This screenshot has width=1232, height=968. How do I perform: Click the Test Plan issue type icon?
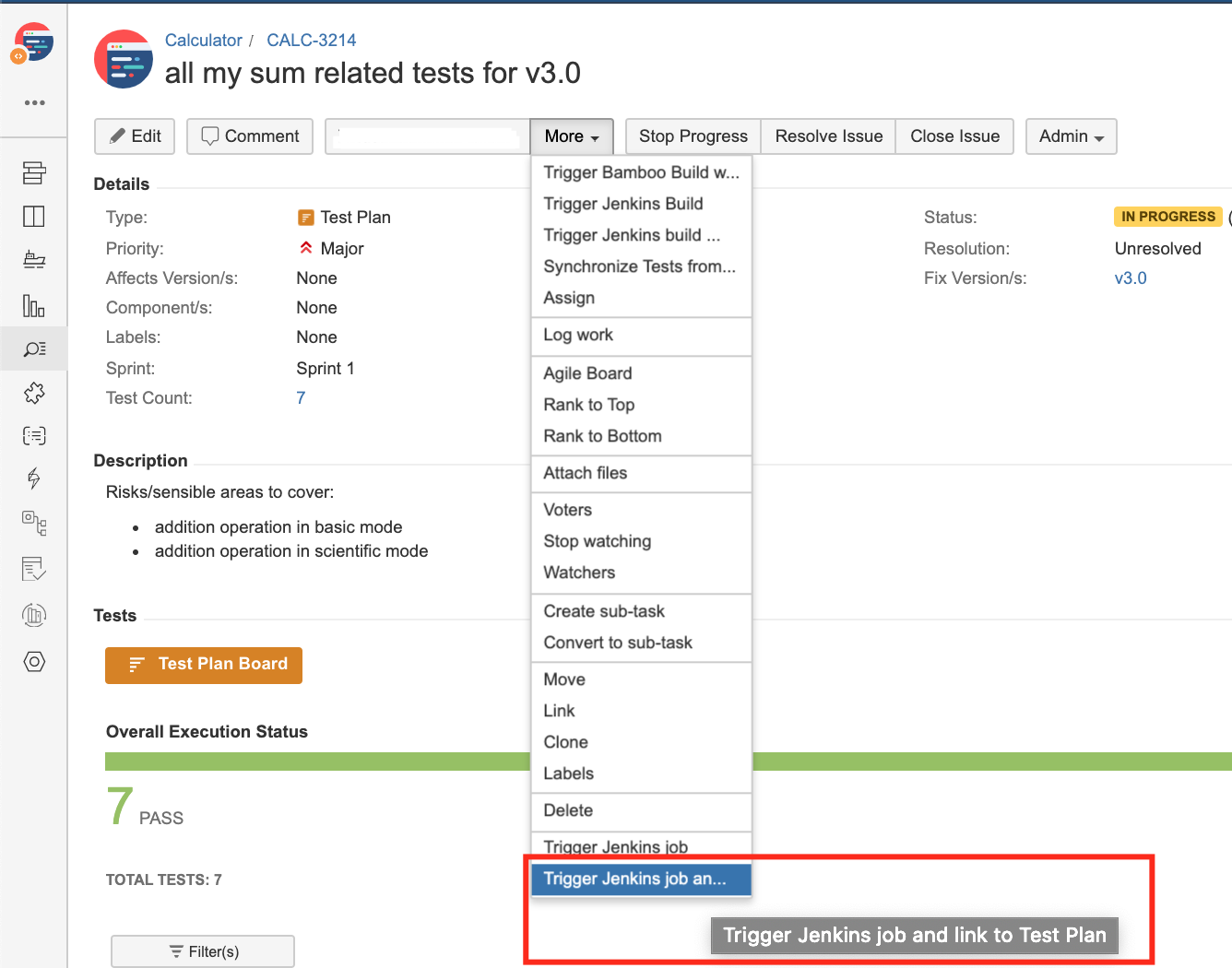(x=306, y=218)
